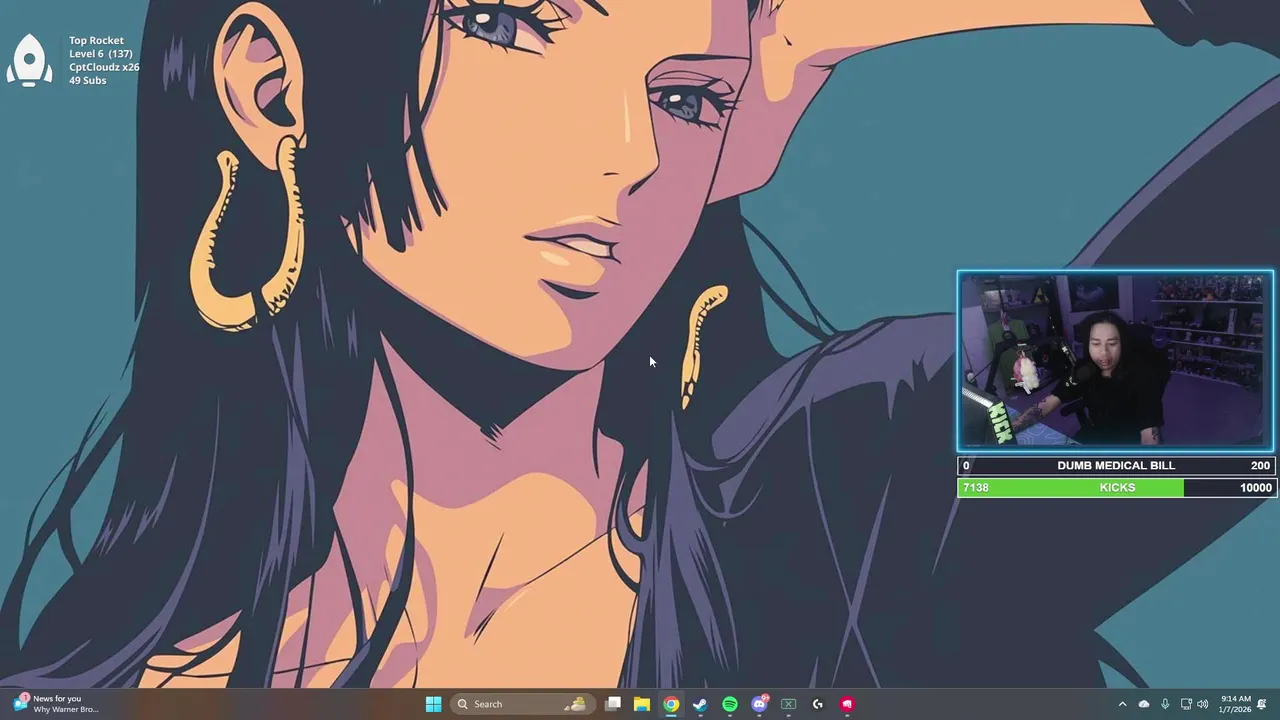This screenshot has height=720, width=1280.
Task: Open the notification bell icon
Action: [1262, 704]
